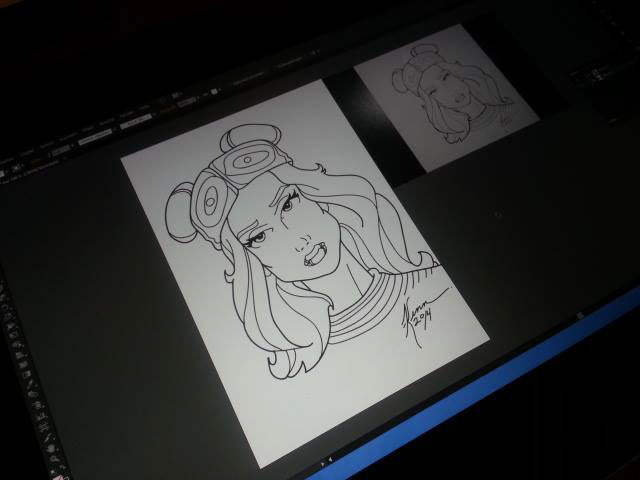Click the artist signature dated 2014
This screenshot has width=640, height=480.
tap(424, 319)
